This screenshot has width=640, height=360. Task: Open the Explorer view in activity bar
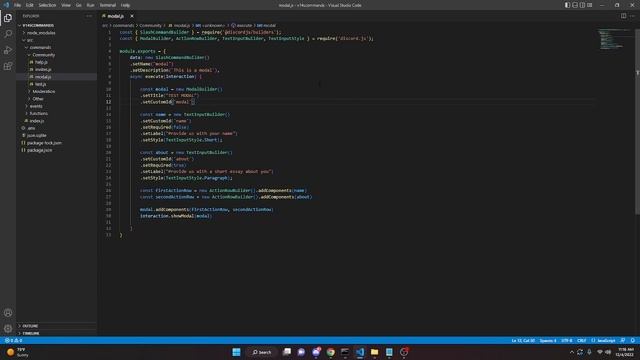[x=8, y=18]
